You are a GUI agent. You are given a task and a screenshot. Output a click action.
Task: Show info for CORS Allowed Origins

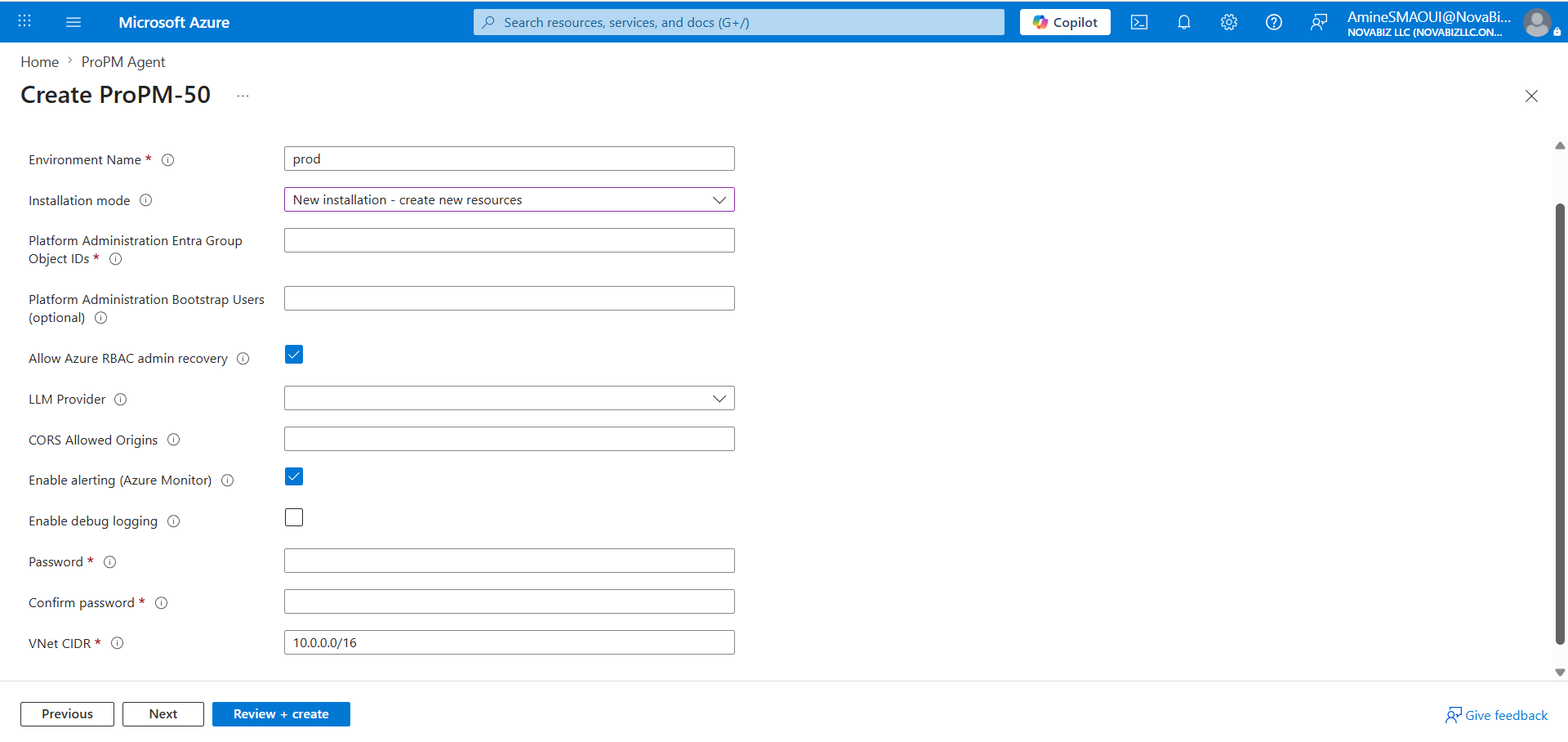click(x=174, y=440)
